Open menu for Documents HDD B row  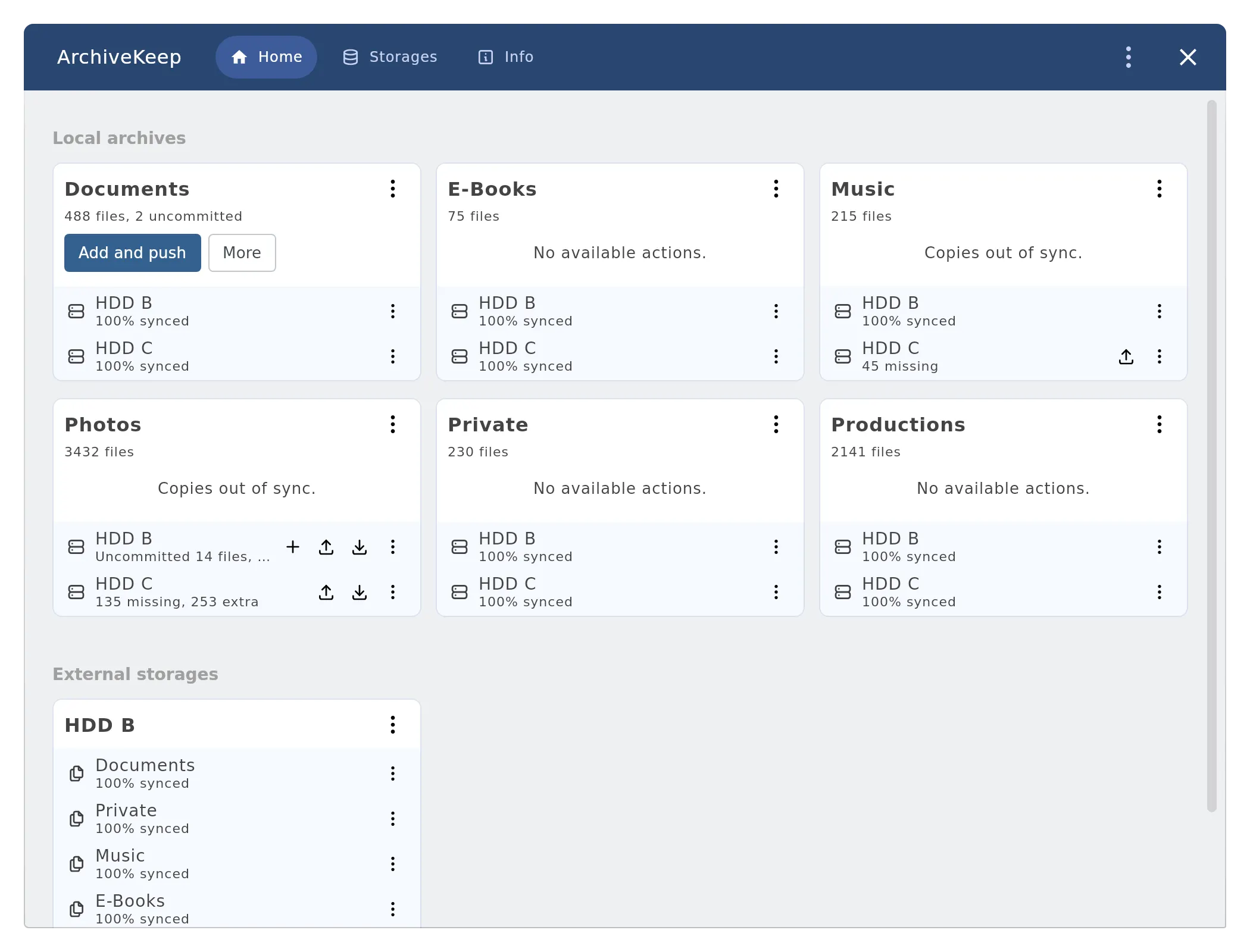(x=392, y=311)
